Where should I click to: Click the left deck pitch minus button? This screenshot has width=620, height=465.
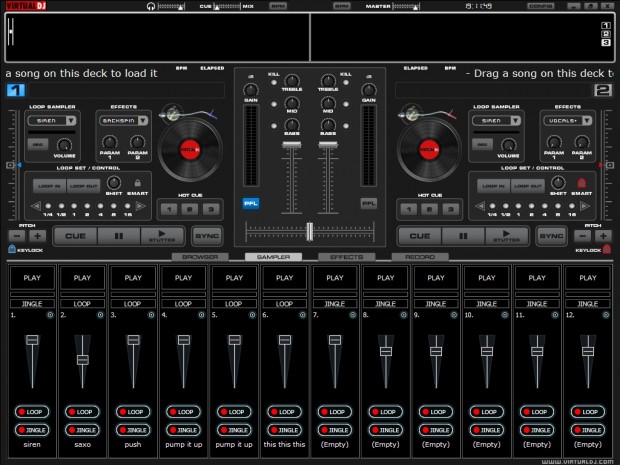coord(17,236)
